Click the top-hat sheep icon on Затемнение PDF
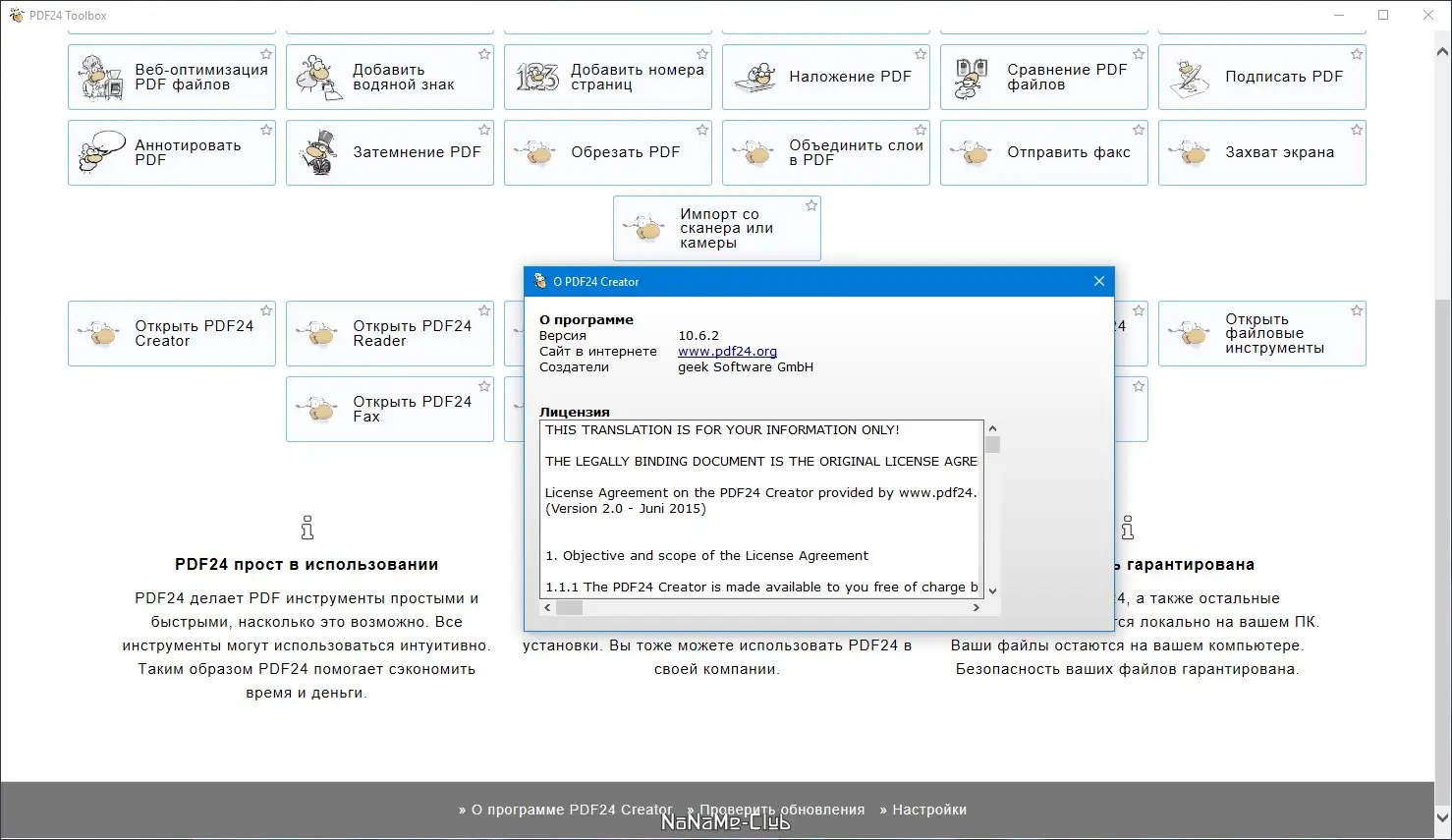1452x840 pixels. [320, 152]
